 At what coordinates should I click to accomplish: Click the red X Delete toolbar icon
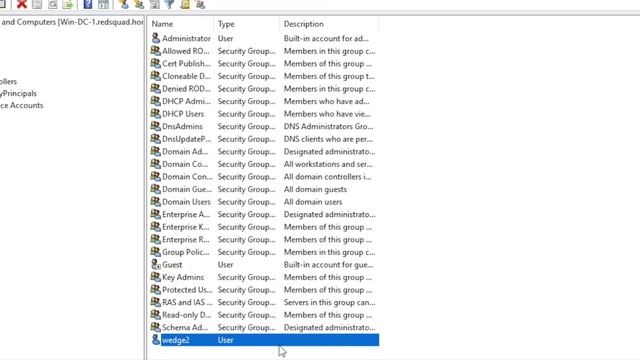[x=22, y=4]
